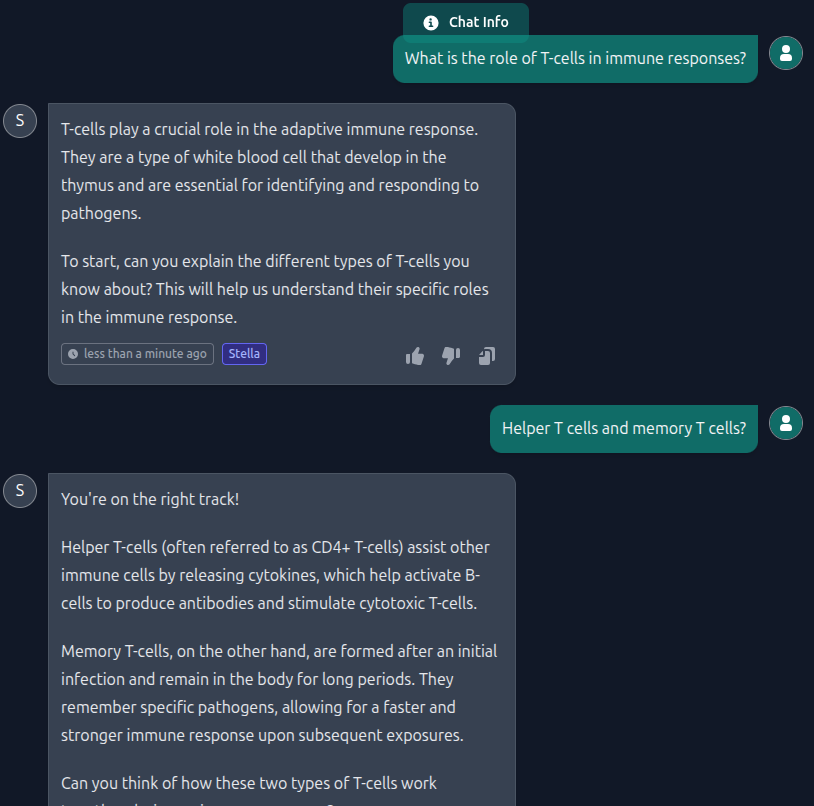This screenshot has height=806, width=814.
Task: Click the thumbs down icon on Stella's reply
Action: click(450, 356)
